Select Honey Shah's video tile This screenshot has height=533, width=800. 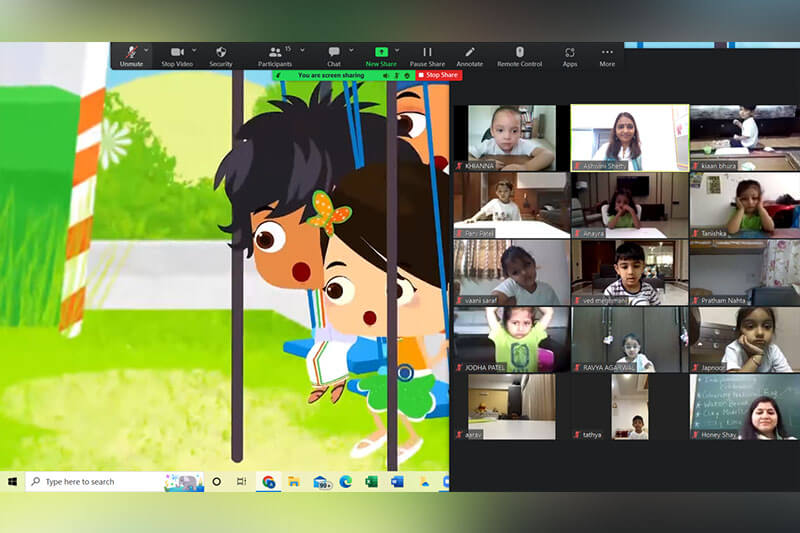click(745, 407)
